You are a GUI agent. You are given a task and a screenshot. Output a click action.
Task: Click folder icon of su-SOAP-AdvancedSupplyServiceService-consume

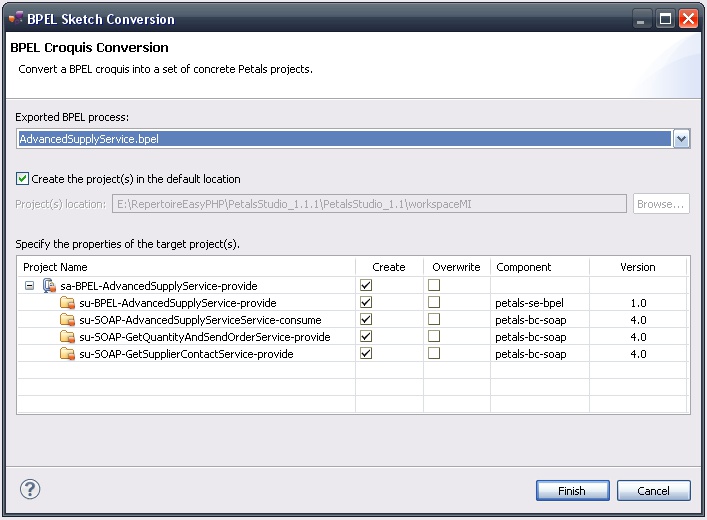click(x=67, y=320)
